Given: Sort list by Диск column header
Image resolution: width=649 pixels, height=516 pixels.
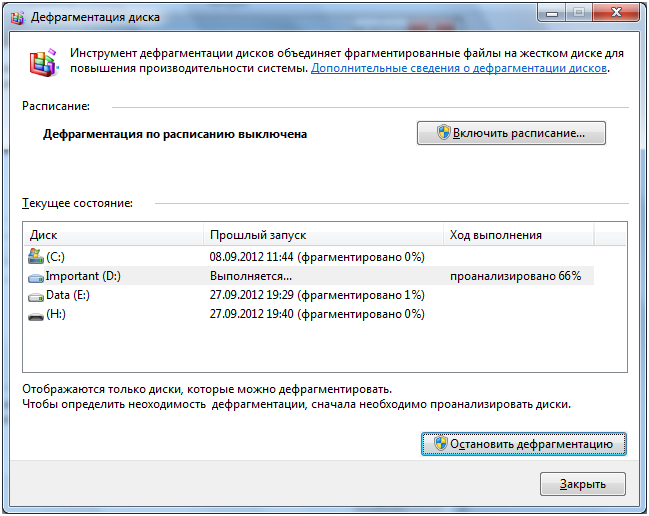Looking at the screenshot, I should [113, 235].
